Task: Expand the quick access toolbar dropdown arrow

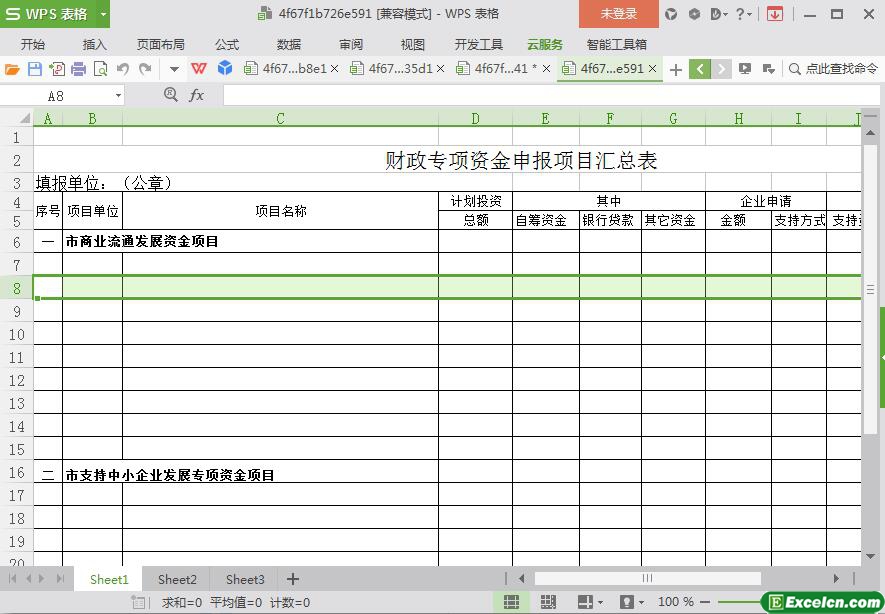Action: (x=174, y=69)
